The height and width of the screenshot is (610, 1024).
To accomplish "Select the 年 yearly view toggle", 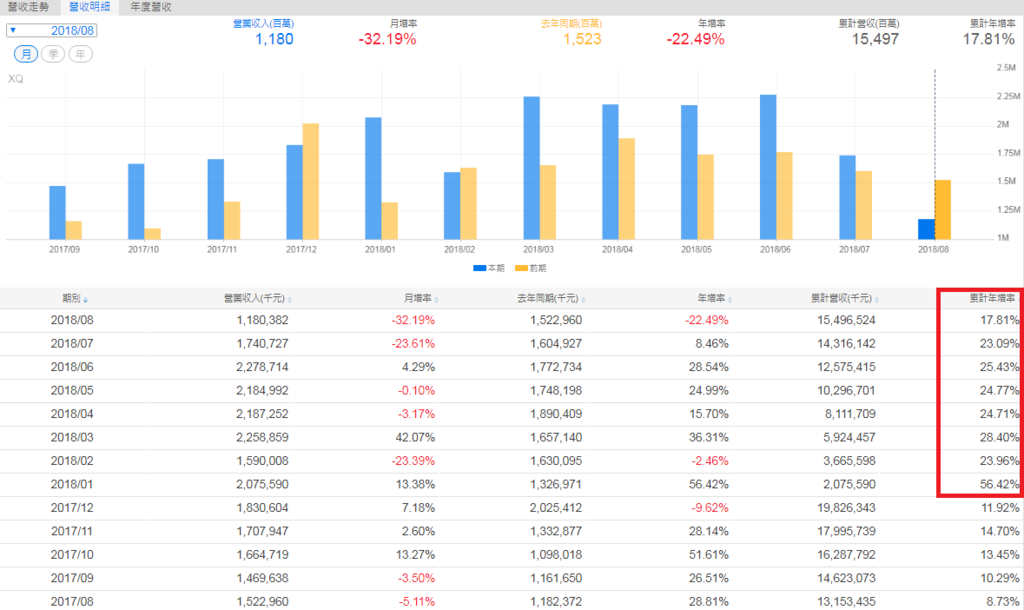I will pyautogui.click(x=80, y=54).
